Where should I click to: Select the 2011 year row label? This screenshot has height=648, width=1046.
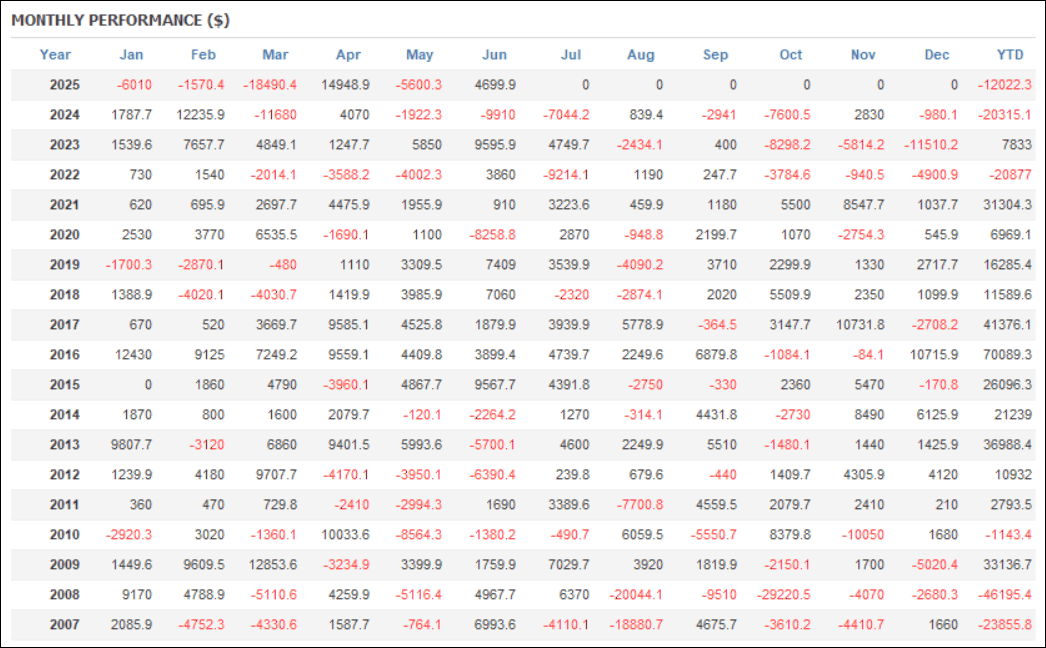(x=65, y=505)
